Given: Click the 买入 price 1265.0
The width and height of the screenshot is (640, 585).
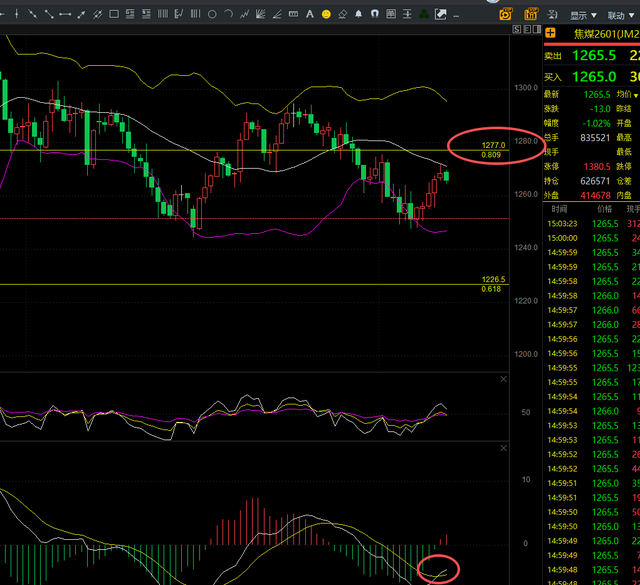Looking at the screenshot, I should (x=594, y=77).
